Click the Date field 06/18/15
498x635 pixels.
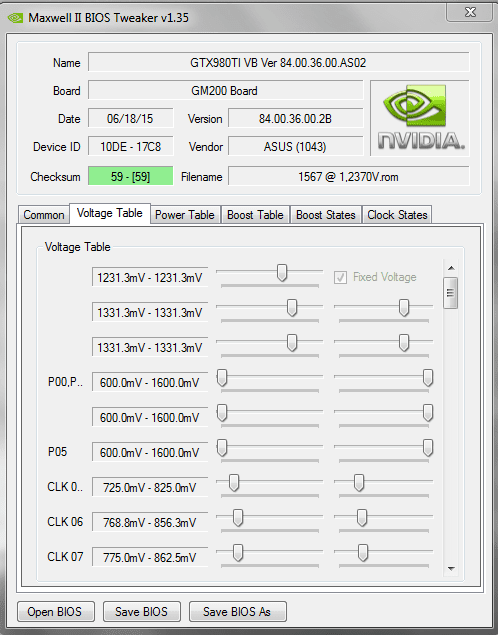tap(130, 118)
